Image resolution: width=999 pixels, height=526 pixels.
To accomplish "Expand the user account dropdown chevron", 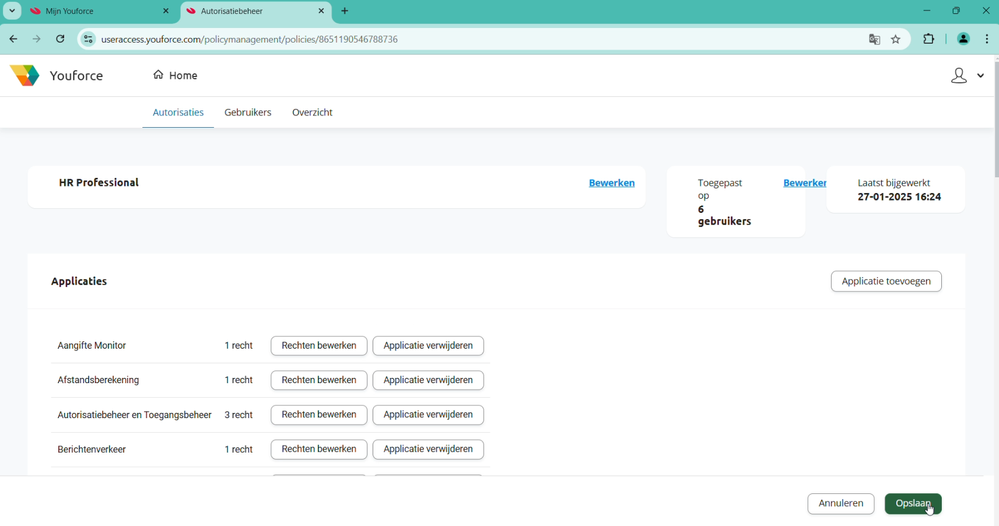I will point(981,75).
